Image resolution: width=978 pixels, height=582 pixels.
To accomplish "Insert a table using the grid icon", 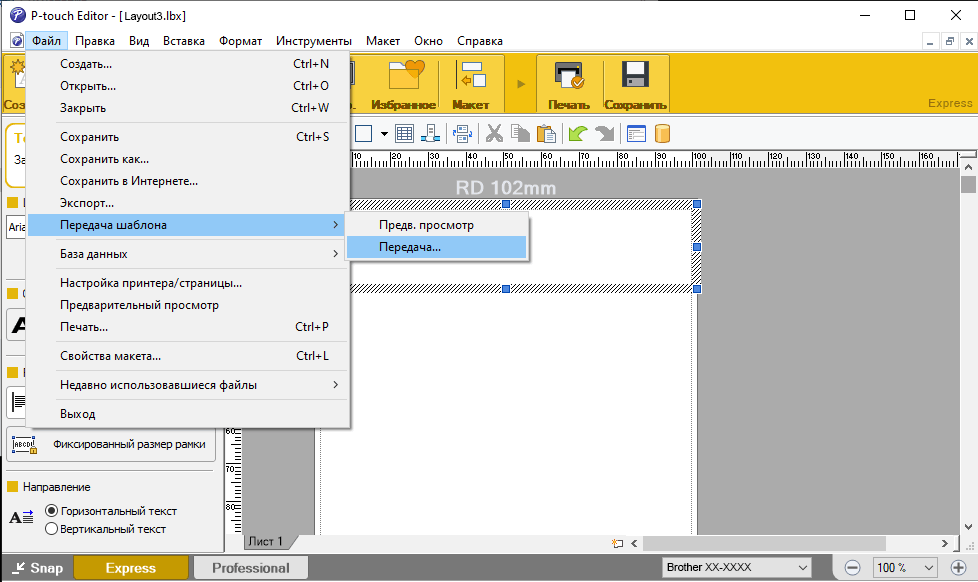I will point(405,133).
